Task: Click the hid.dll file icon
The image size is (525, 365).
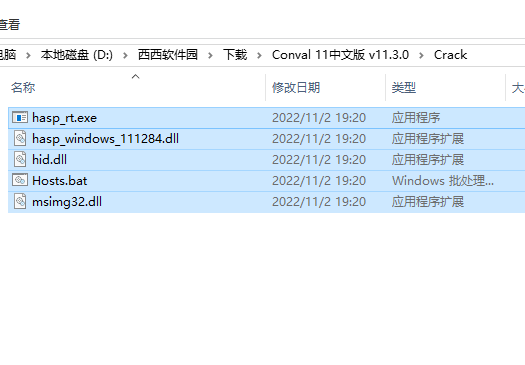Action: (x=20, y=160)
